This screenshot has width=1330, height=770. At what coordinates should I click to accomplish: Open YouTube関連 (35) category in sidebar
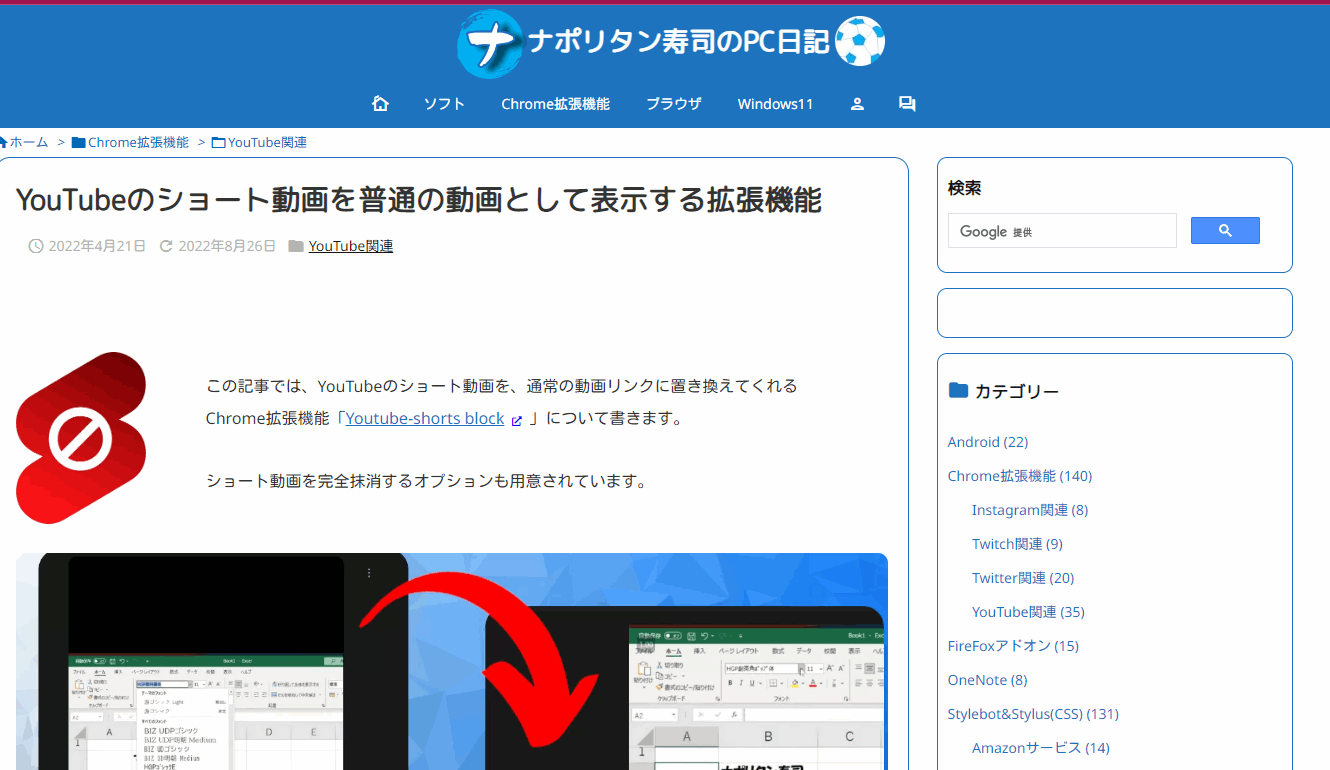point(1027,612)
